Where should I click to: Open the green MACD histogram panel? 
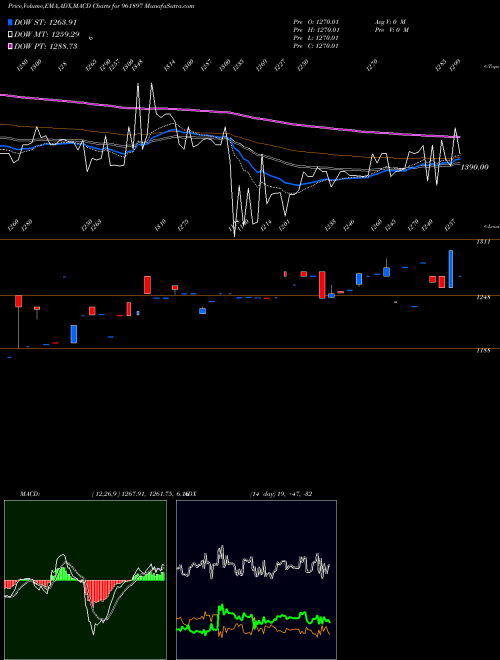[85, 580]
